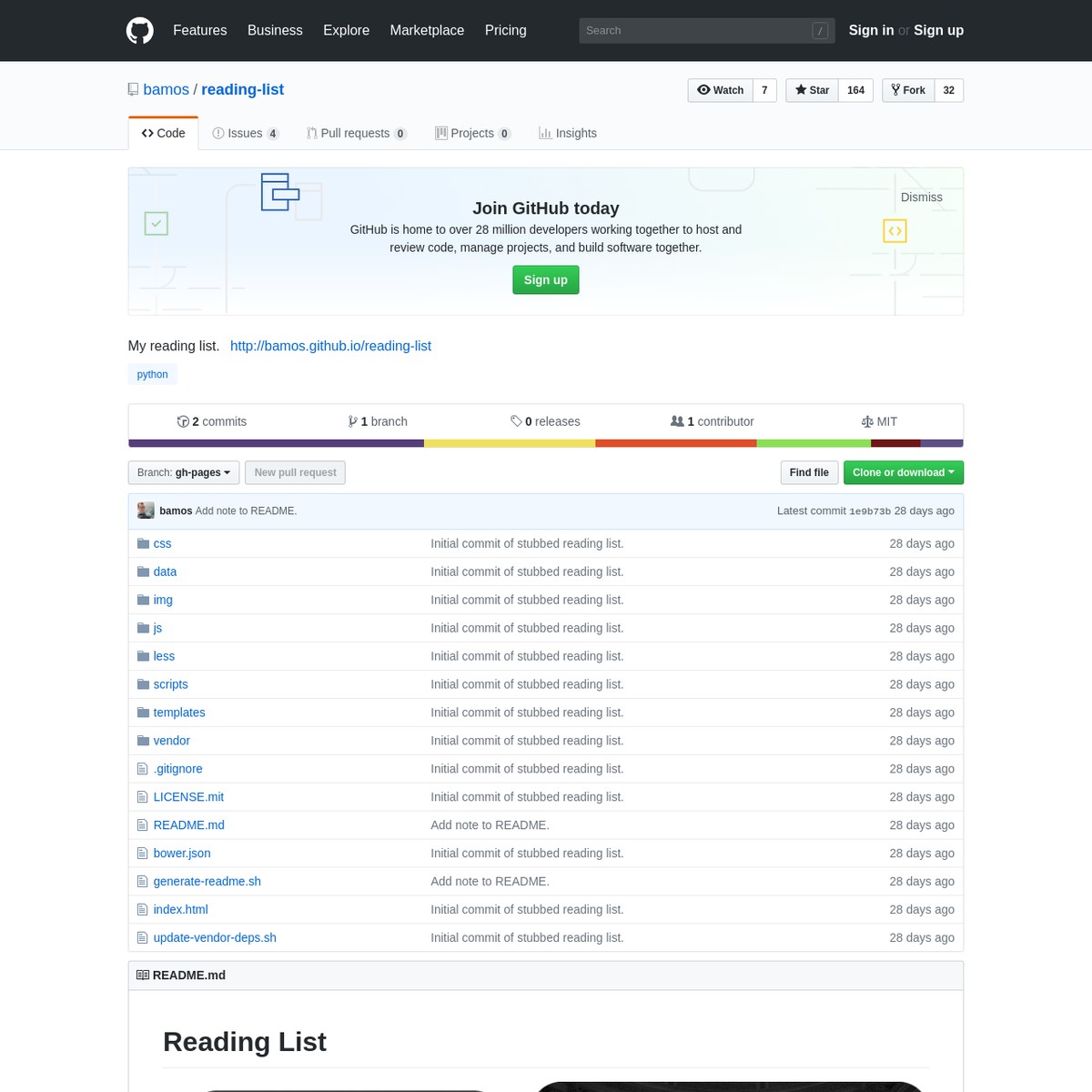Open Pricing in the top navigation
The width and height of the screenshot is (1092, 1092).
point(506,30)
